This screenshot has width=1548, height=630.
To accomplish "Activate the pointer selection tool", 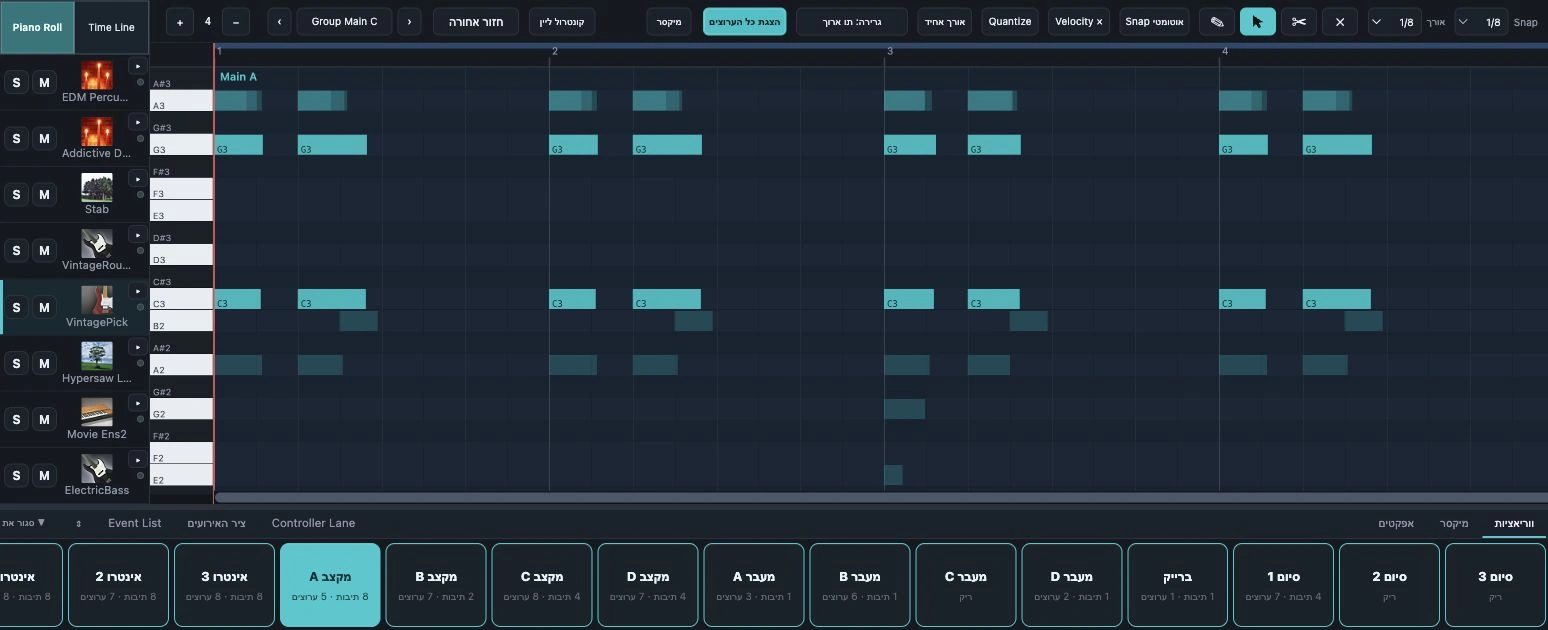I will (1257, 21).
